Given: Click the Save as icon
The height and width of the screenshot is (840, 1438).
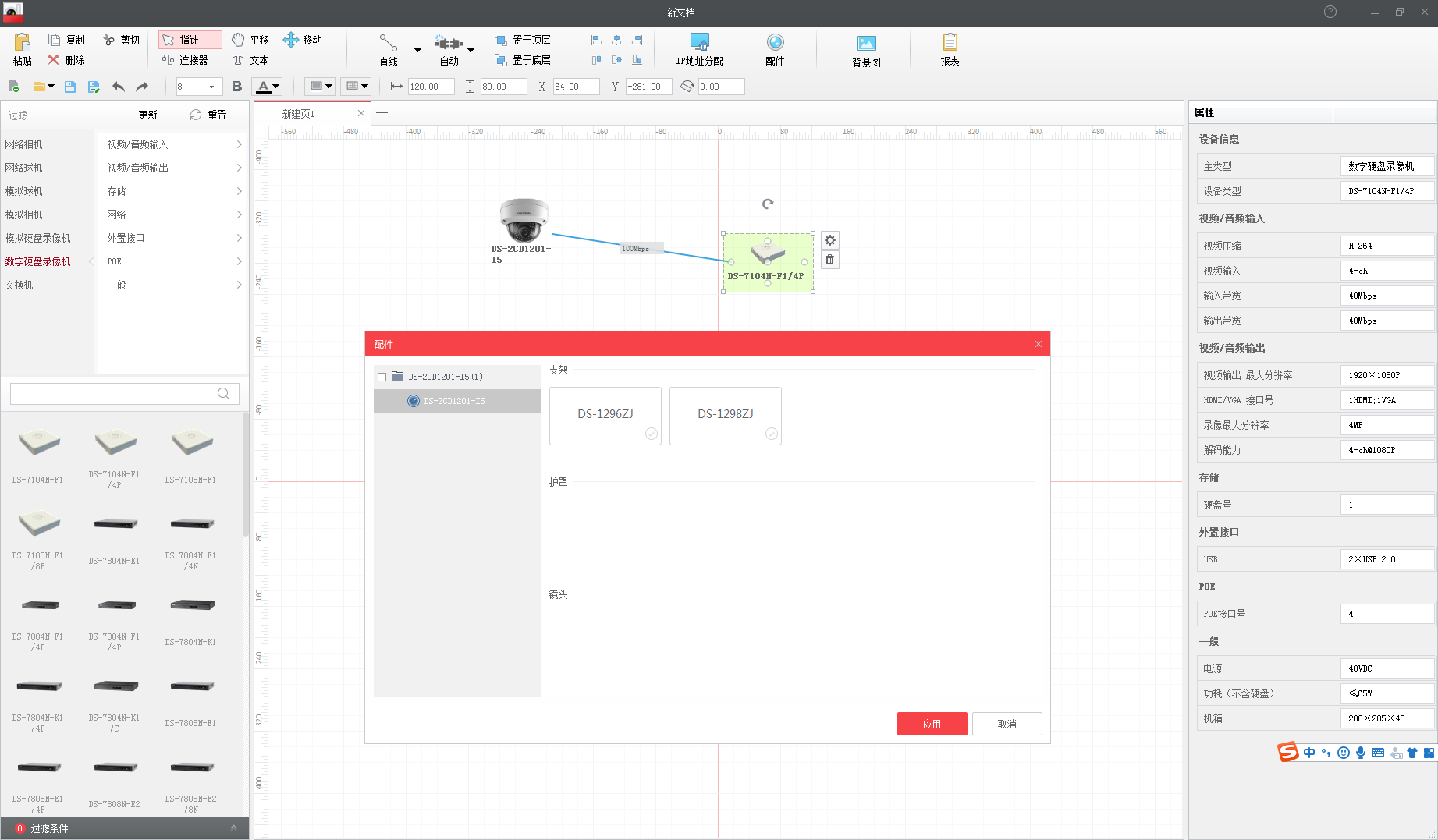Looking at the screenshot, I should (94, 87).
